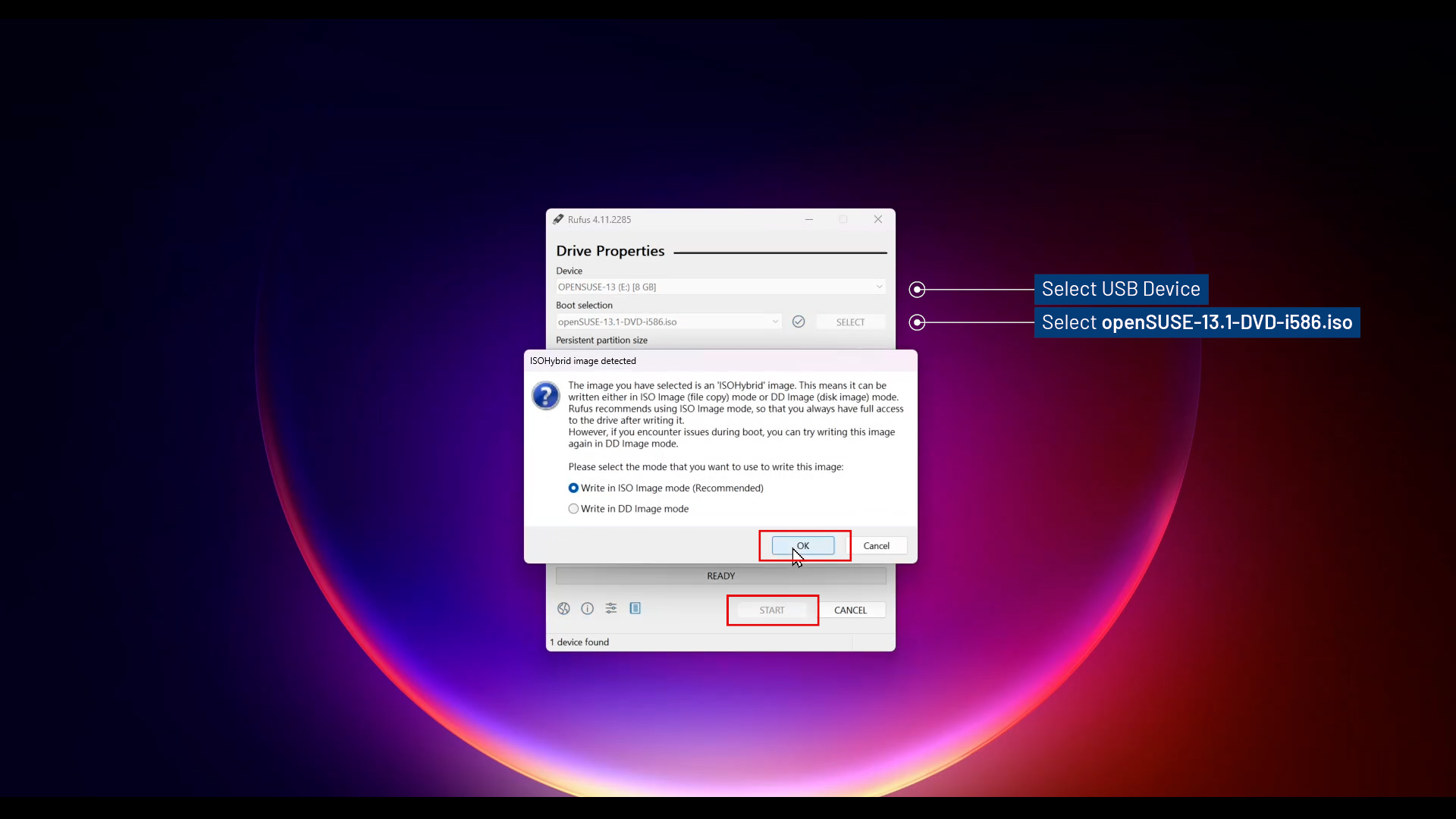
Task: Click the Rufus USB icon in title bar
Action: pyautogui.click(x=558, y=219)
